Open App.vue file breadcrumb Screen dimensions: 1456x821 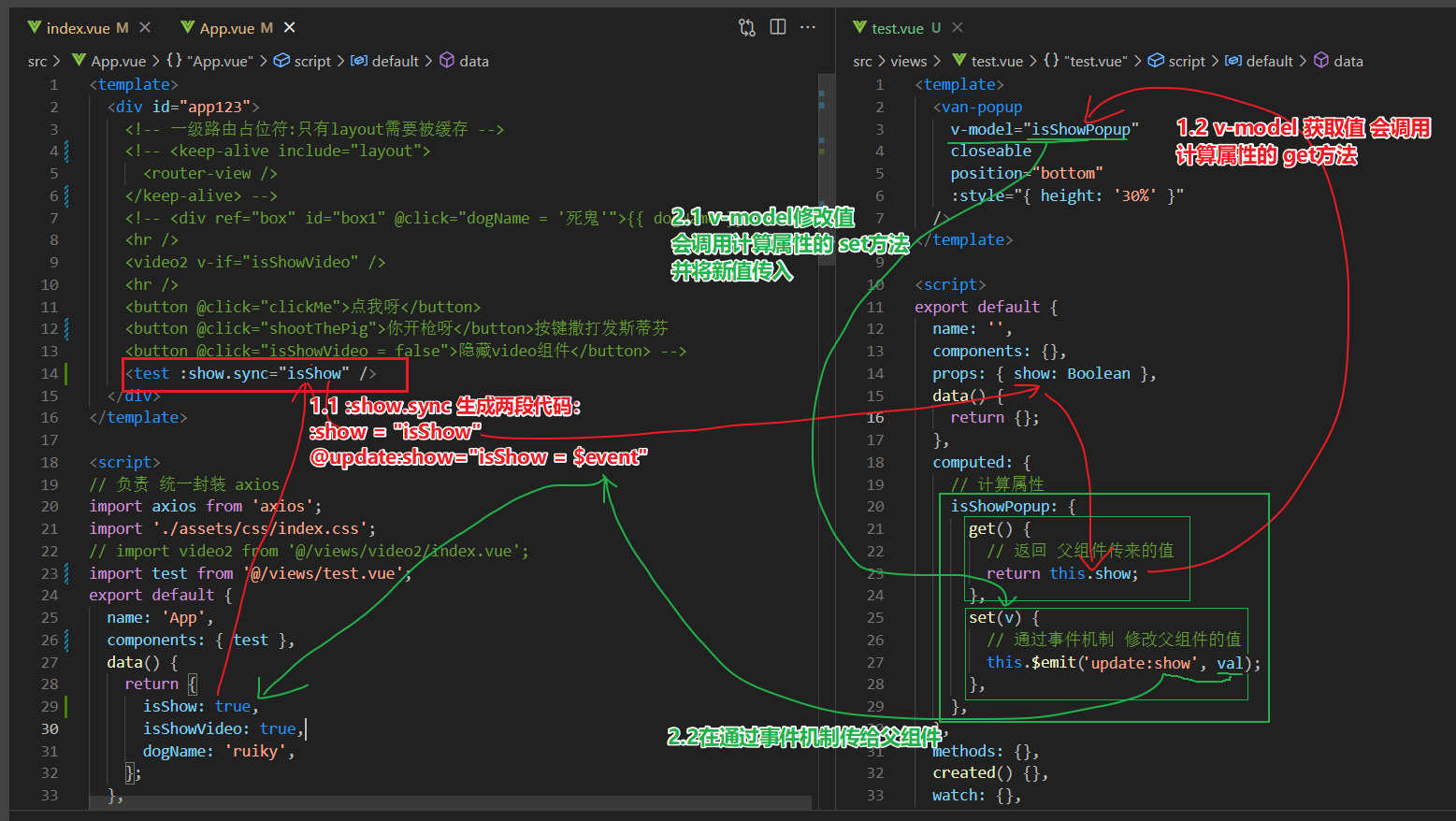[109, 61]
